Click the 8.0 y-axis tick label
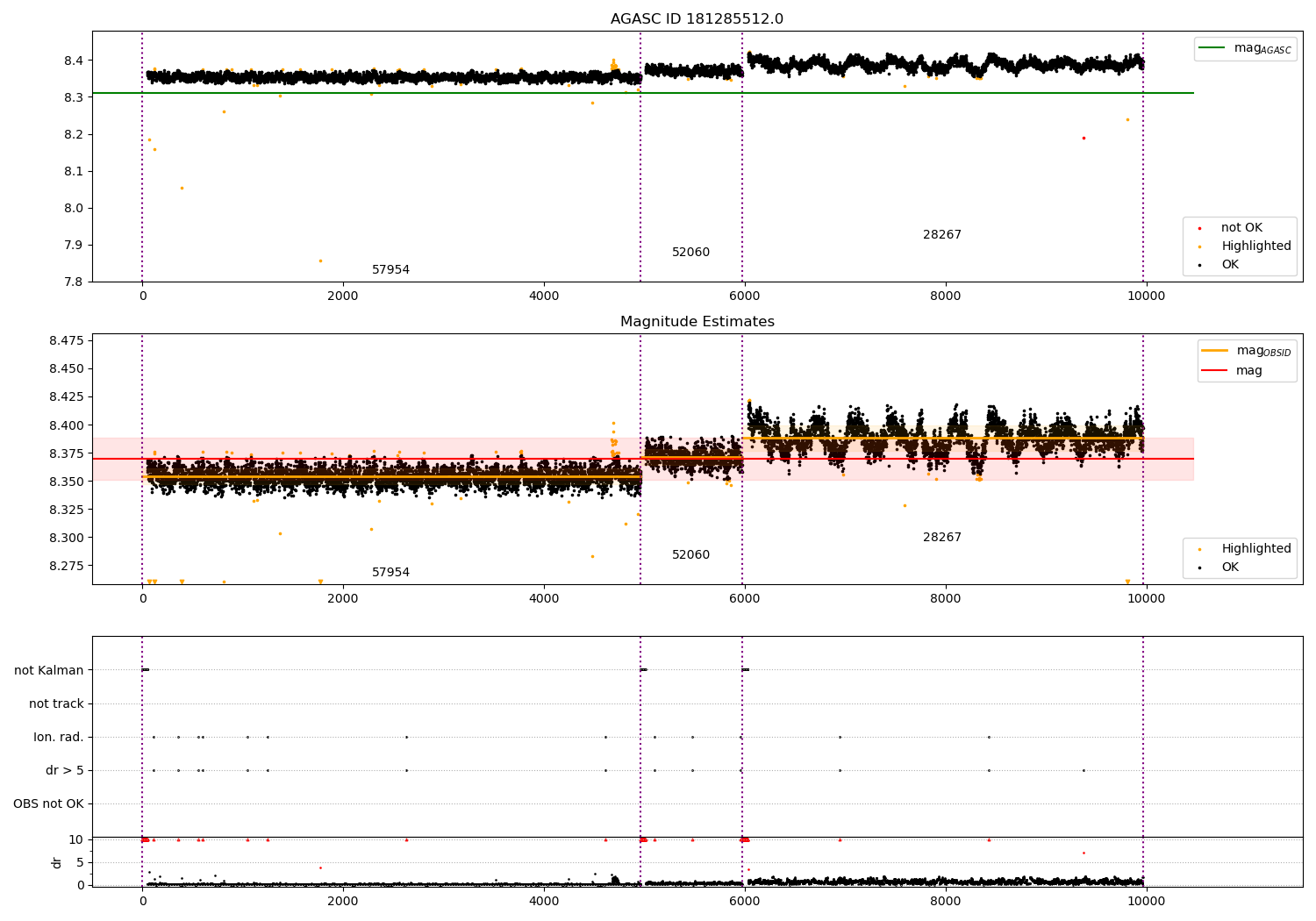 click(72, 208)
